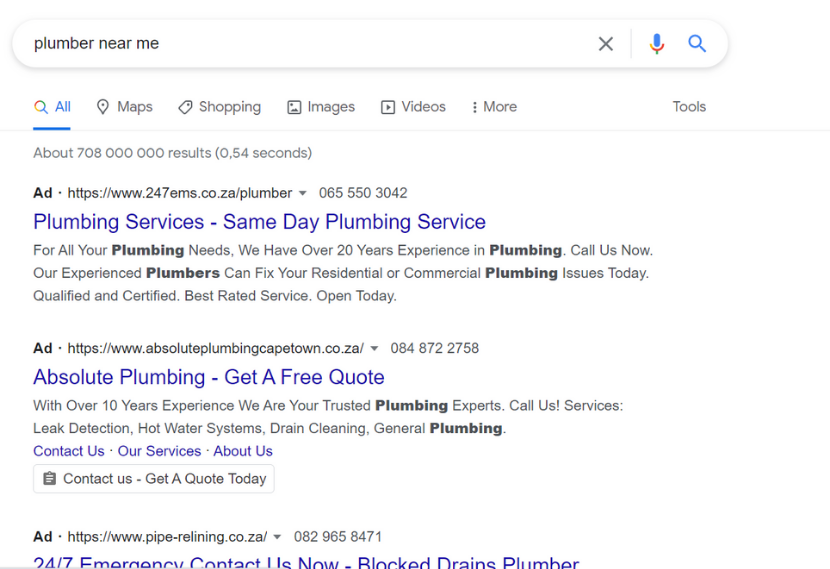Expand the absoluteplumbingcapetown.co.za ad dropdown arrow
830x569 pixels.
pos(374,348)
